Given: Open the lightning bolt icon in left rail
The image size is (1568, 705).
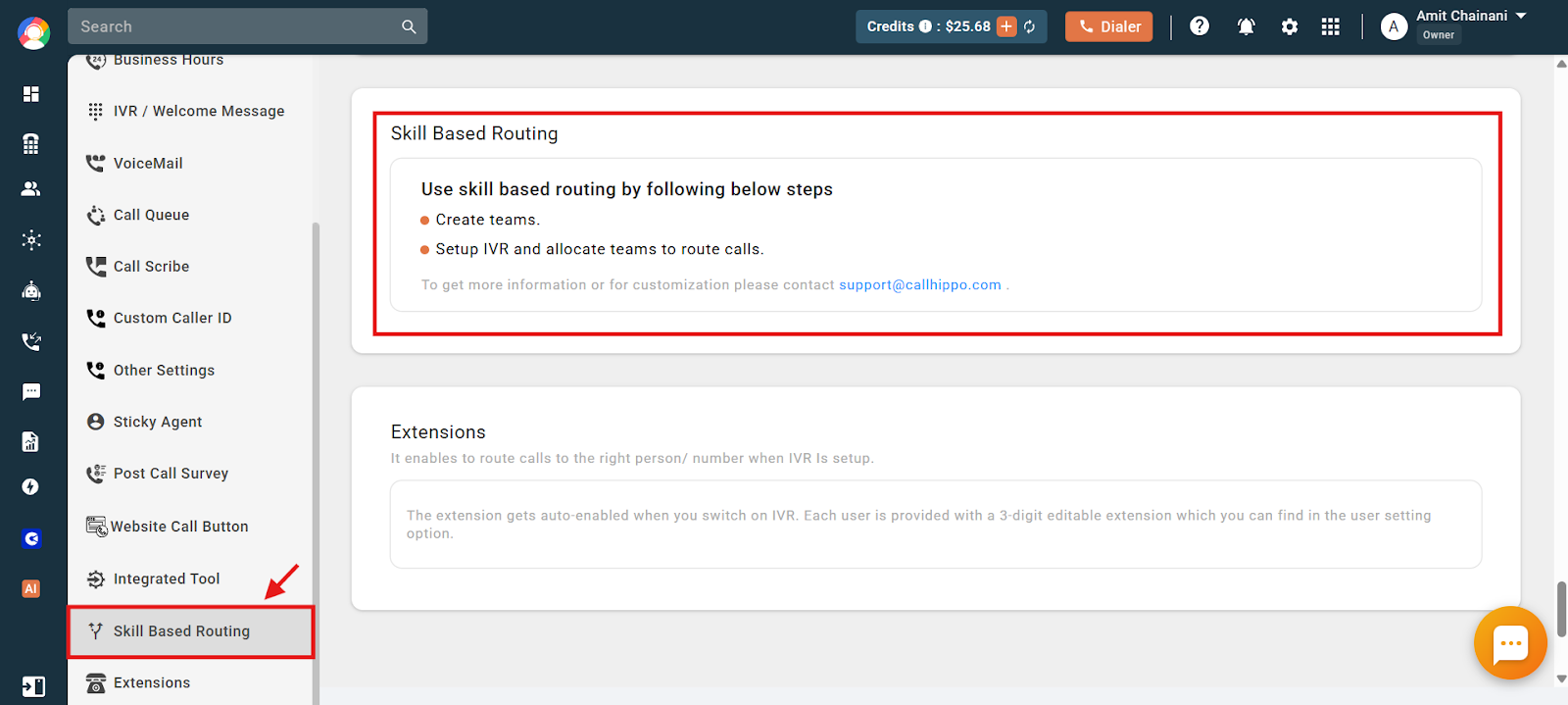Looking at the screenshot, I should tap(31, 487).
